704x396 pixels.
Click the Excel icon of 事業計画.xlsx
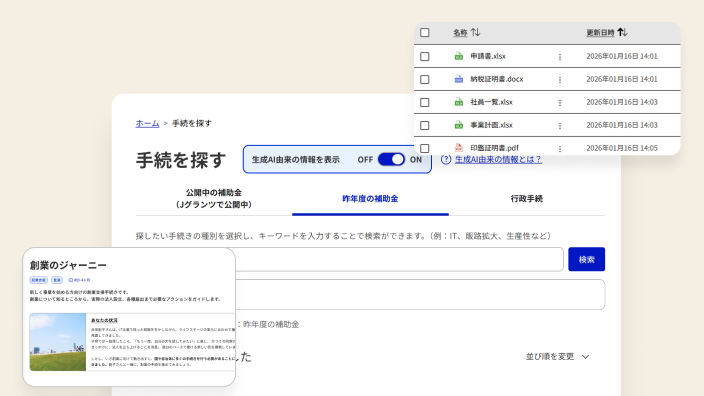tap(458, 125)
